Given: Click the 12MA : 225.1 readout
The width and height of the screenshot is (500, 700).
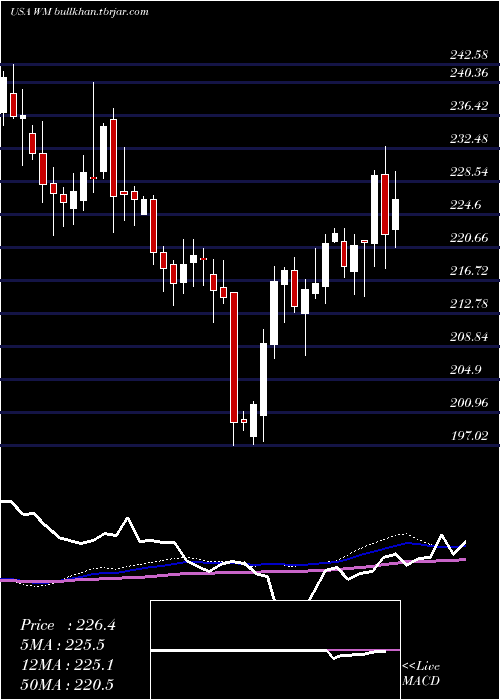Looking at the screenshot, I should coord(67,665).
